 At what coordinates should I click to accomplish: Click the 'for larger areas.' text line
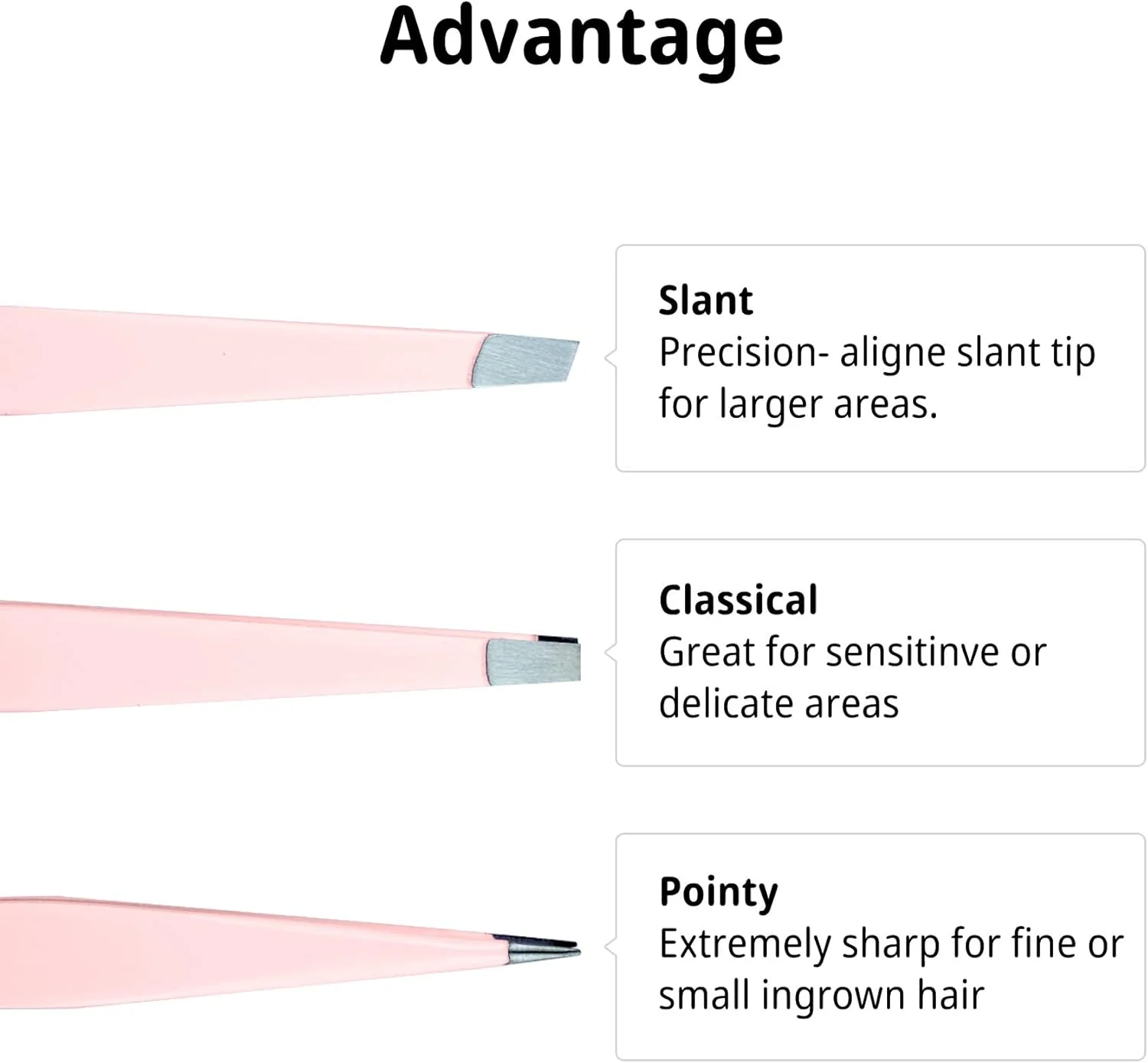(797, 404)
